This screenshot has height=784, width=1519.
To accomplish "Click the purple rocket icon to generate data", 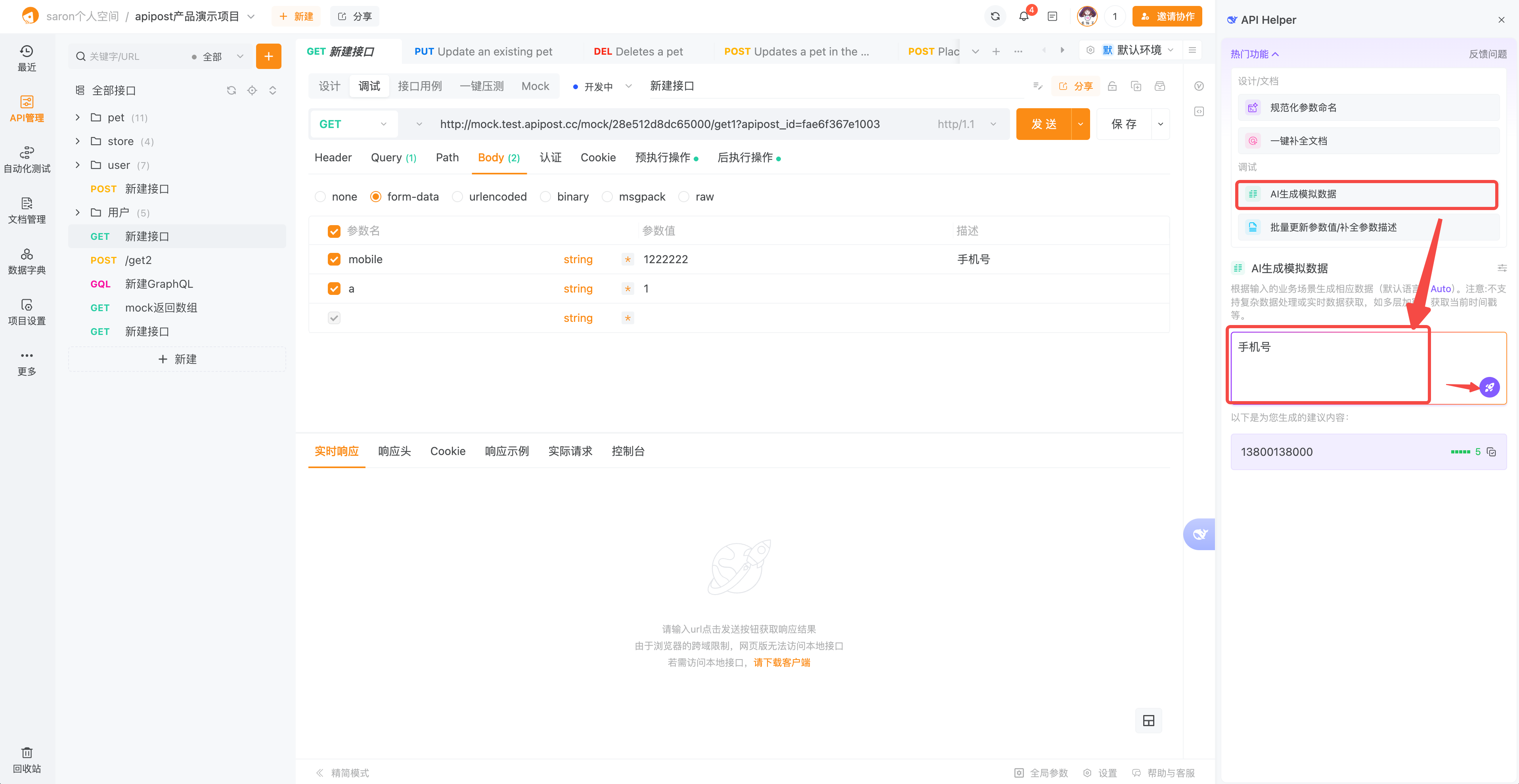I will 1490,387.
